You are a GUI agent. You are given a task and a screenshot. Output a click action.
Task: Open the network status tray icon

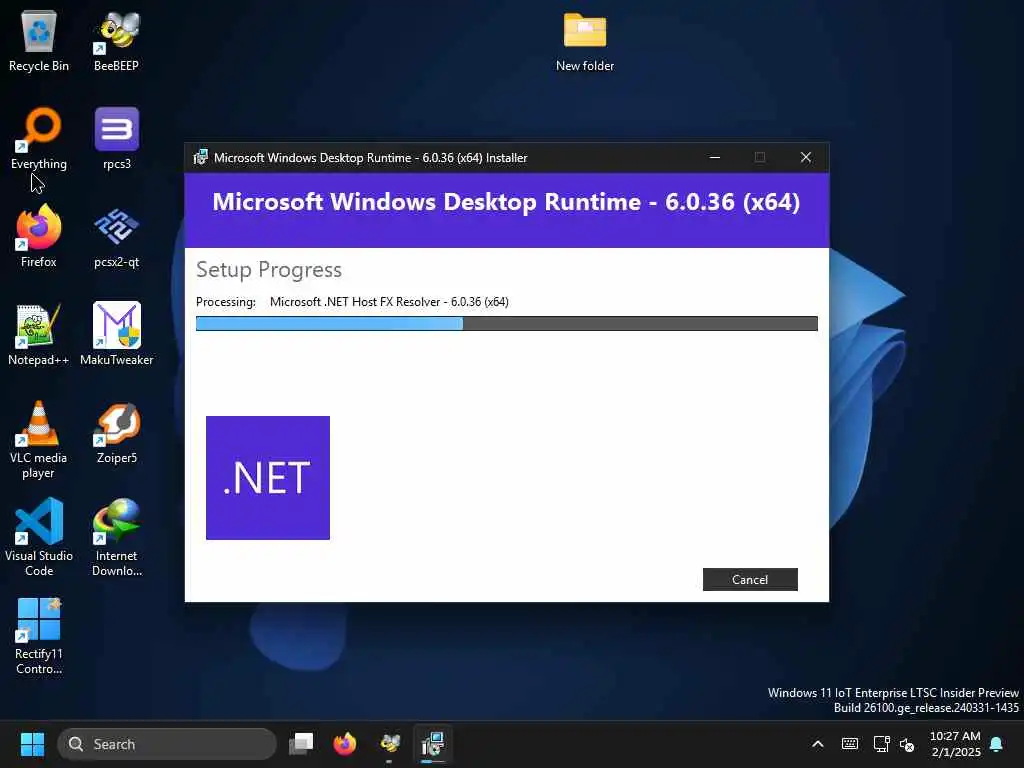point(881,744)
